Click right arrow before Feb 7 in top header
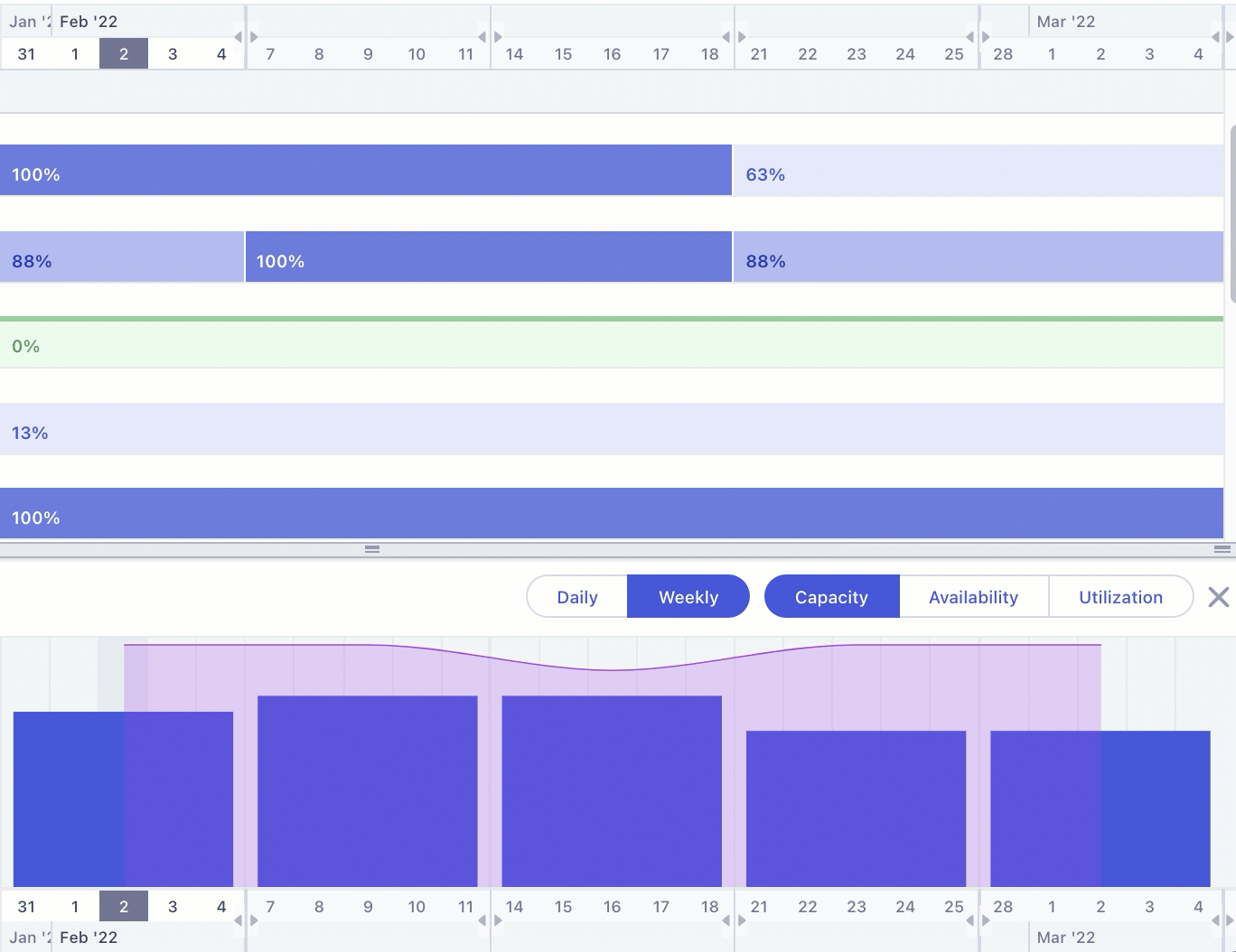The height and width of the screenshot is (952, 1236). [x=255, y=37]
